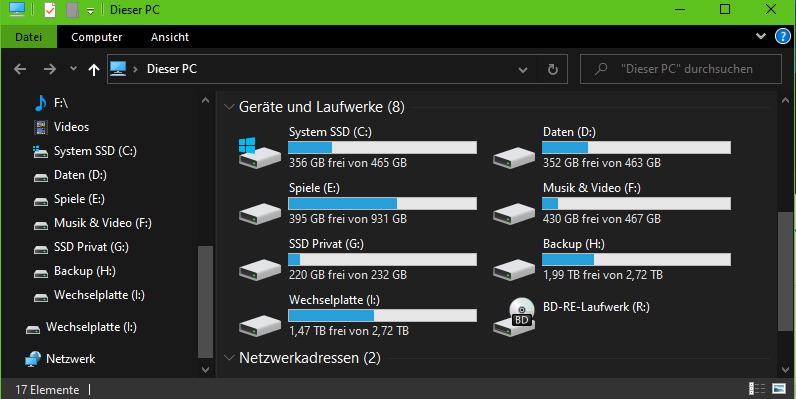Select the BD-RE-Laufwerk (R:) disc icon
The image size is (796, 399).
[513, 317]
